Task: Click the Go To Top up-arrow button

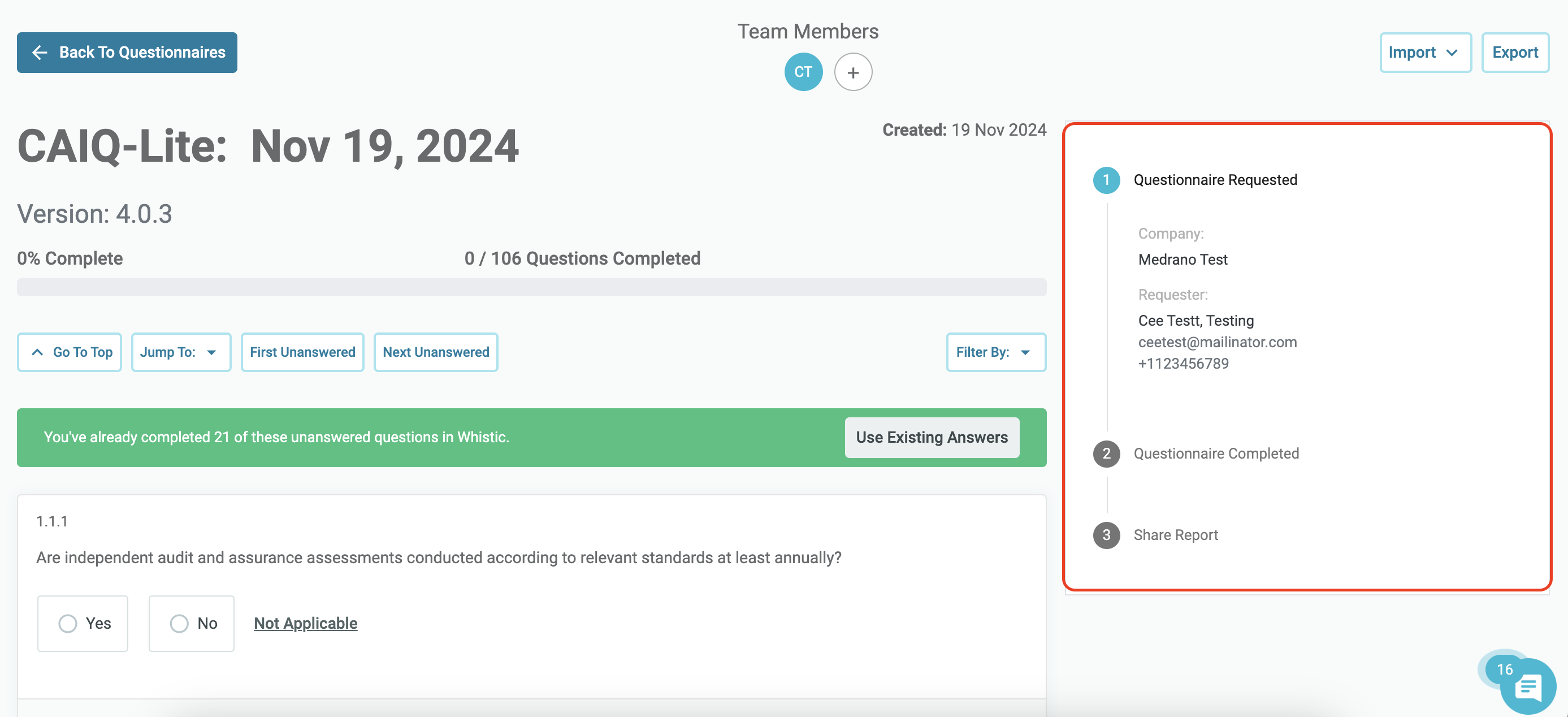Action: click(x=70, y=352)
